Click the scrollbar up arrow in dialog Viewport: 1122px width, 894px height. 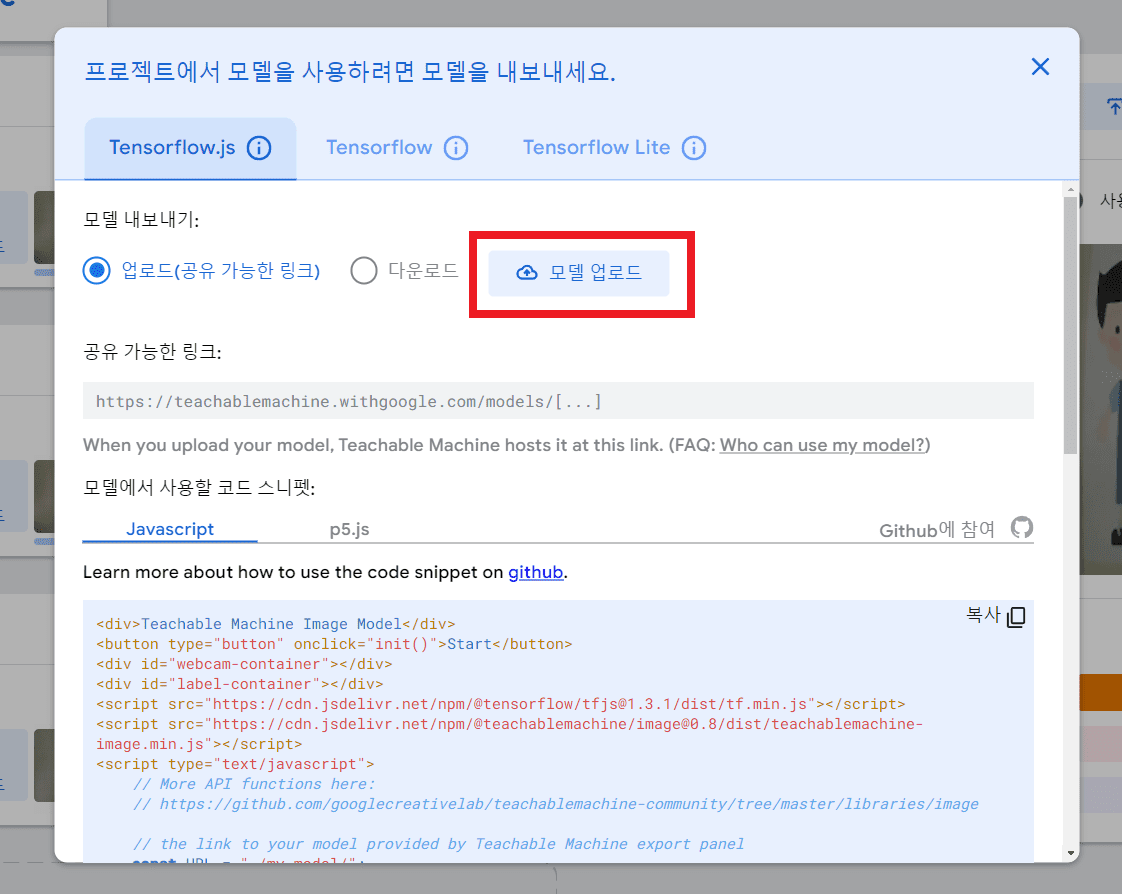[1070, 190]
